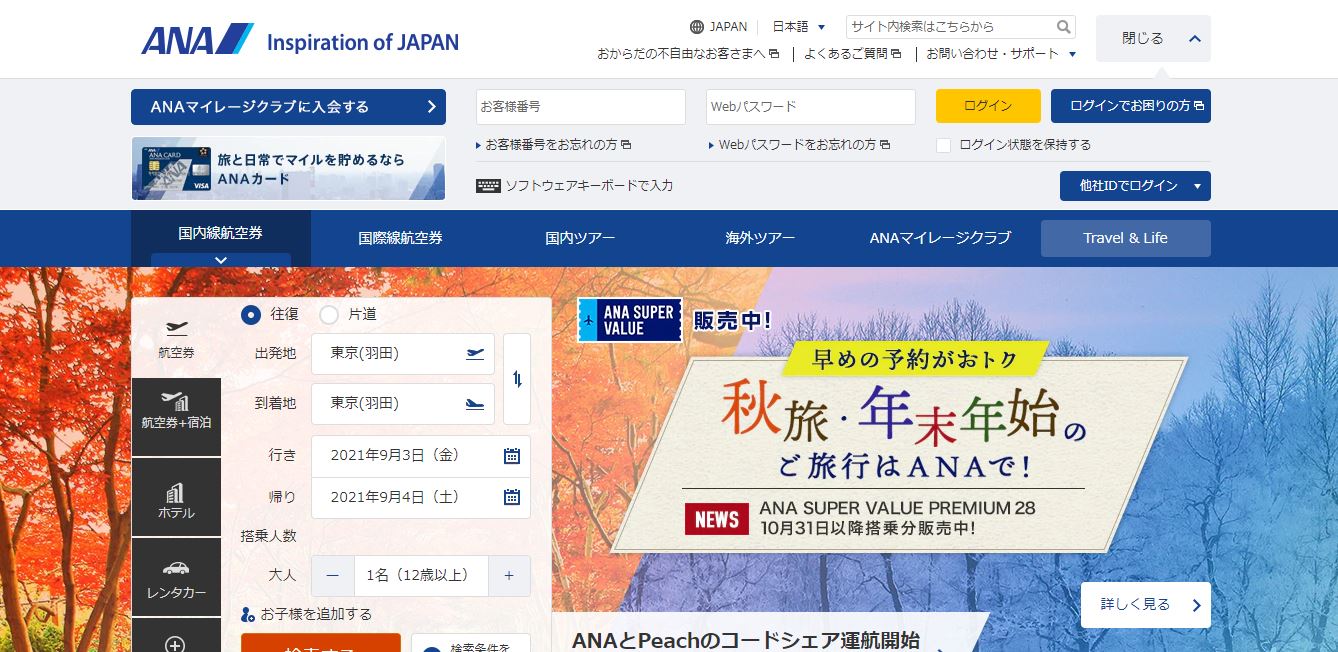Click the search magnifier icon
The height and width of the screenshot is (652, 1338).
click(1063, 27)
